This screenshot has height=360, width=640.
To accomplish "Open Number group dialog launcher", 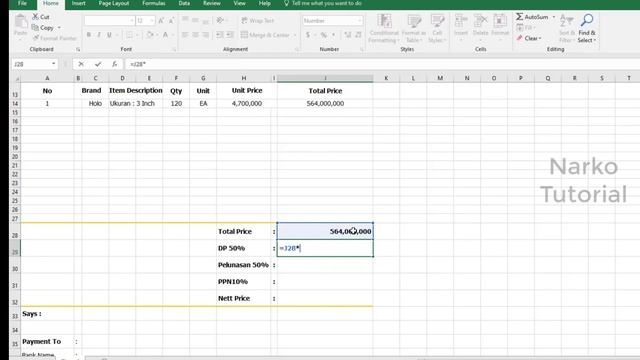I will coord(362,49).
